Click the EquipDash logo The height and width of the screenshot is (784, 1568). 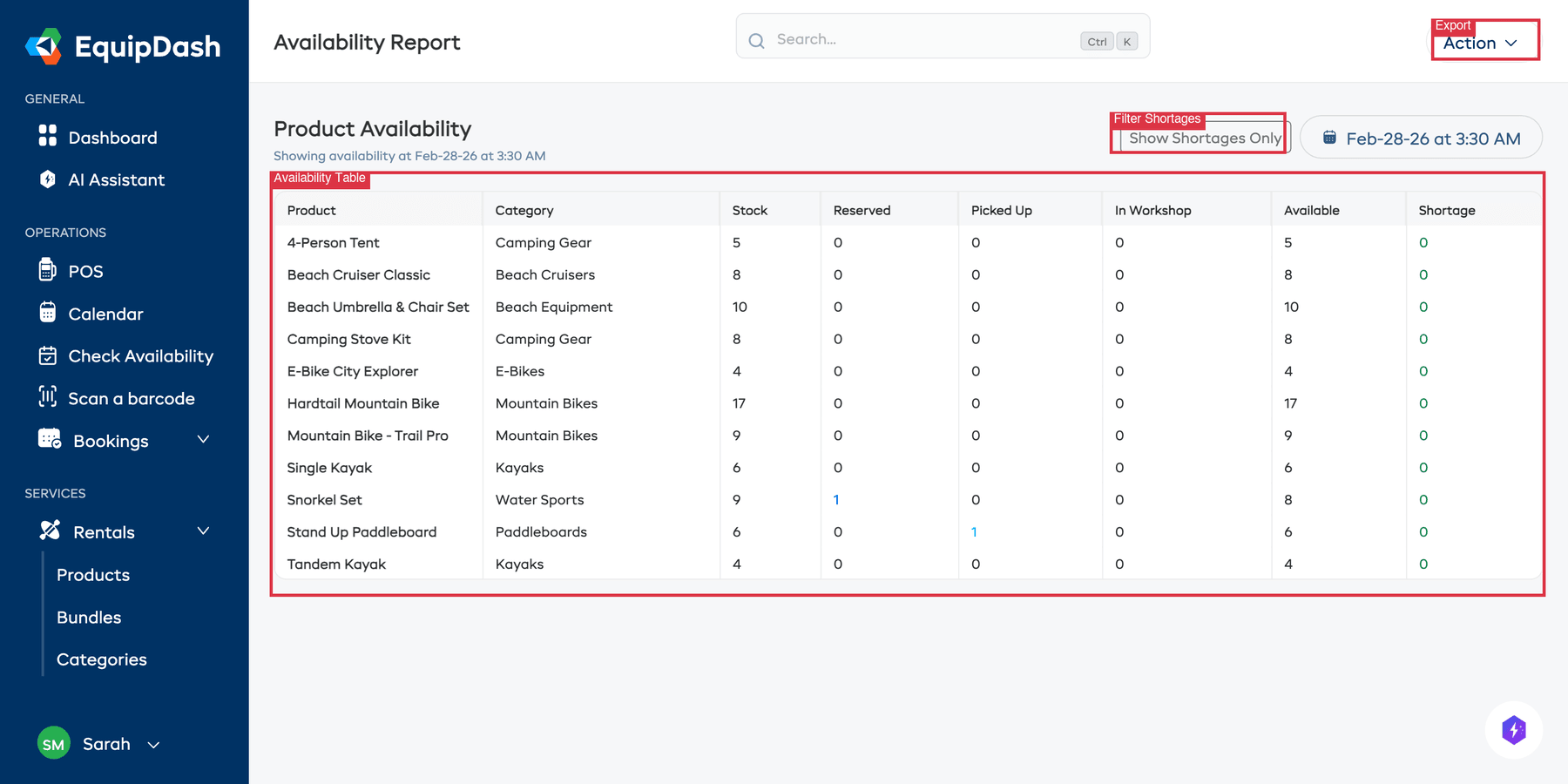click(122, 46)
